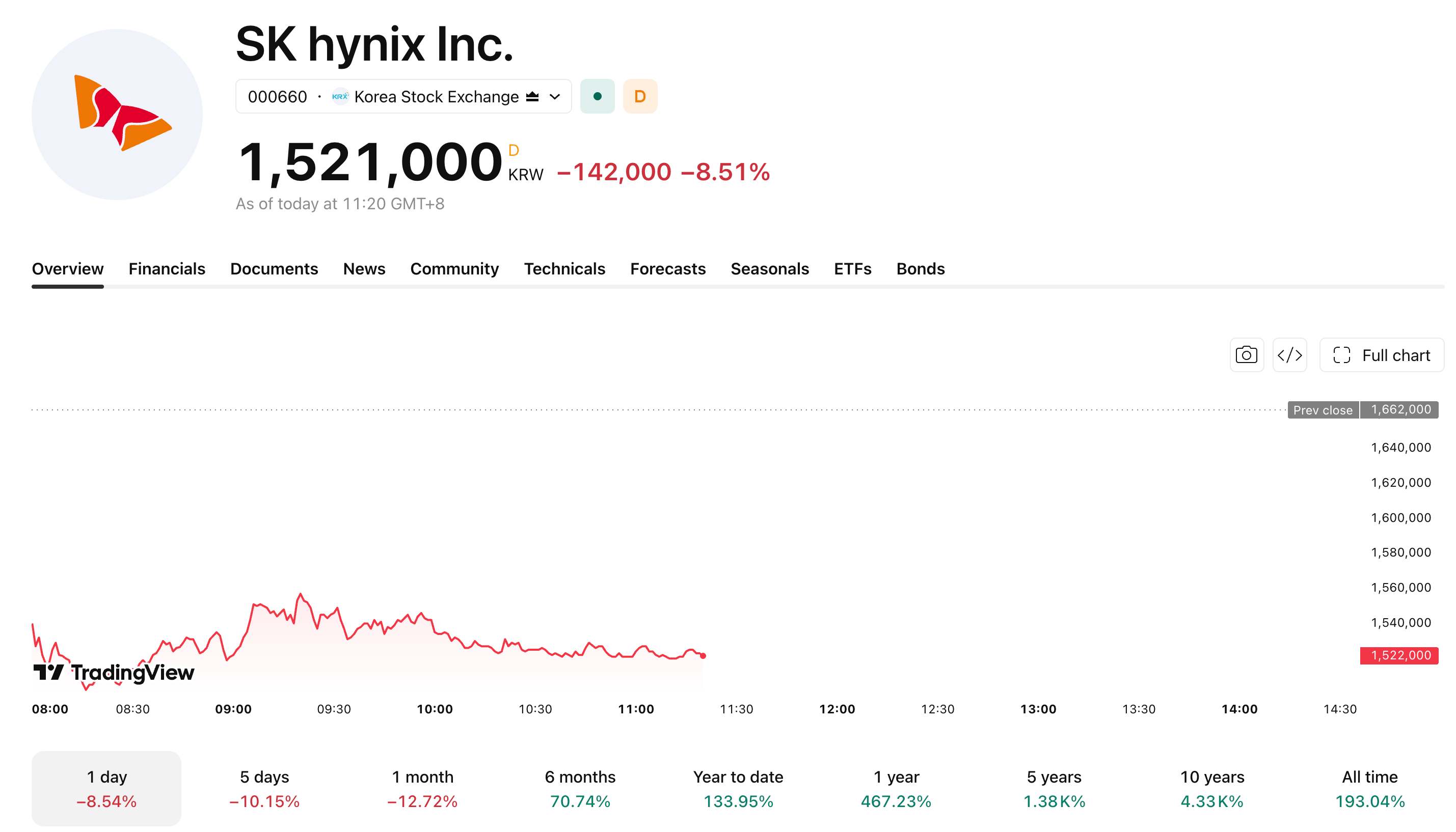Screen dimensions: 1456x832
Task: Click the KRX exchange logo icon
Action: (x=340, y=97)
